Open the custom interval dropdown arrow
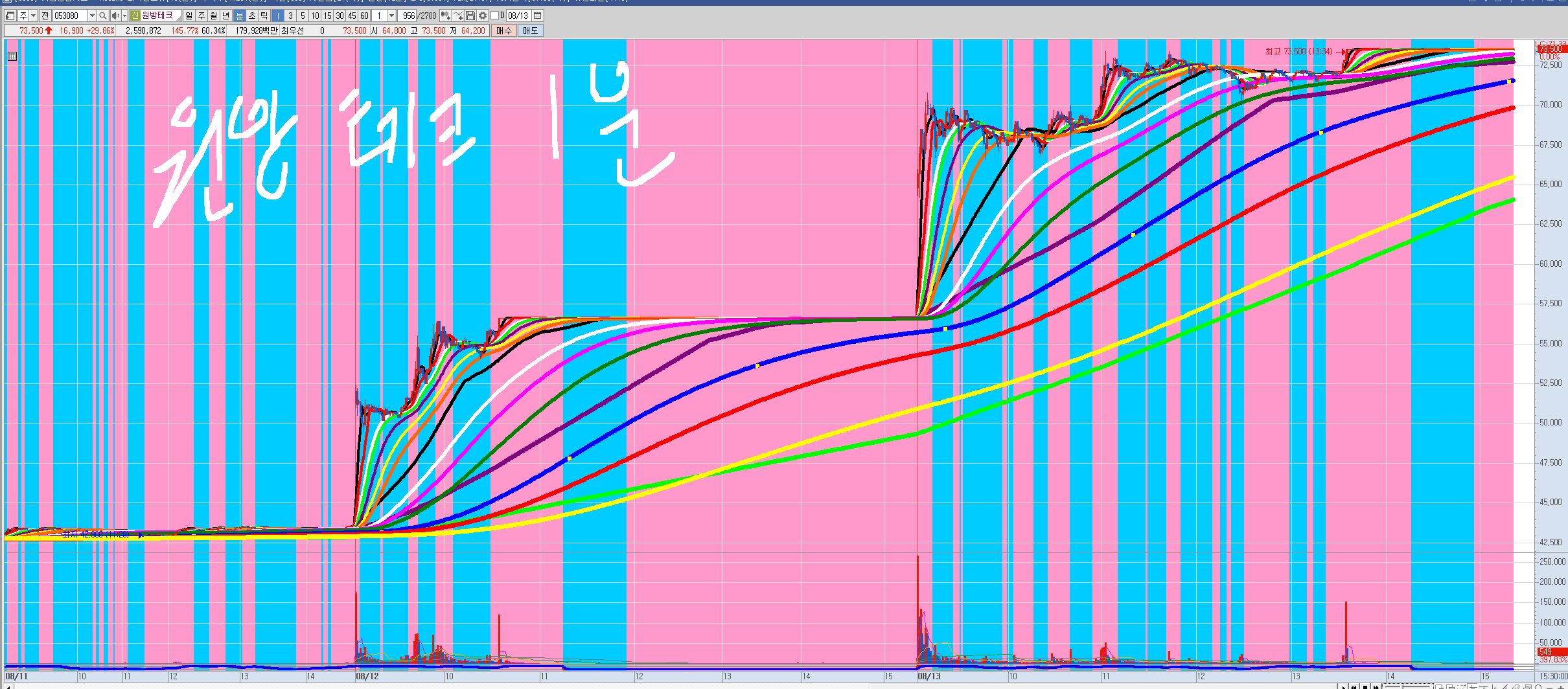Viewport: 1568px width, 689px height. tap(391, 16)
